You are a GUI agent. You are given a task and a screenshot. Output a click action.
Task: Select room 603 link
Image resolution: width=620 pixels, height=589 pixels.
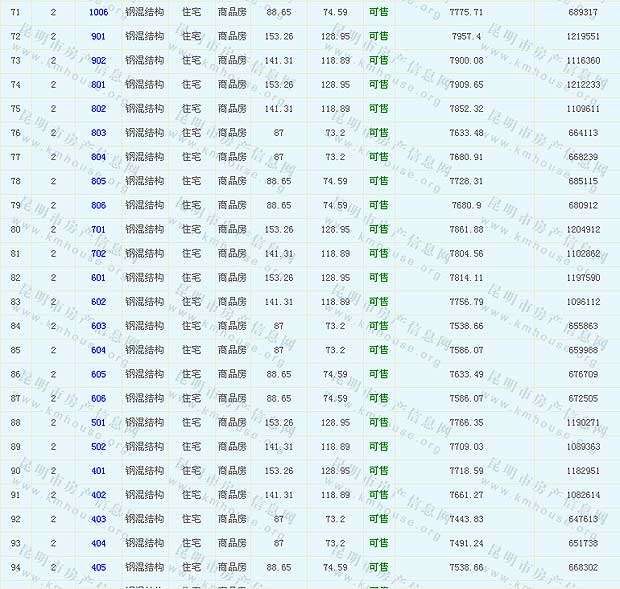[x=98, y=326]
